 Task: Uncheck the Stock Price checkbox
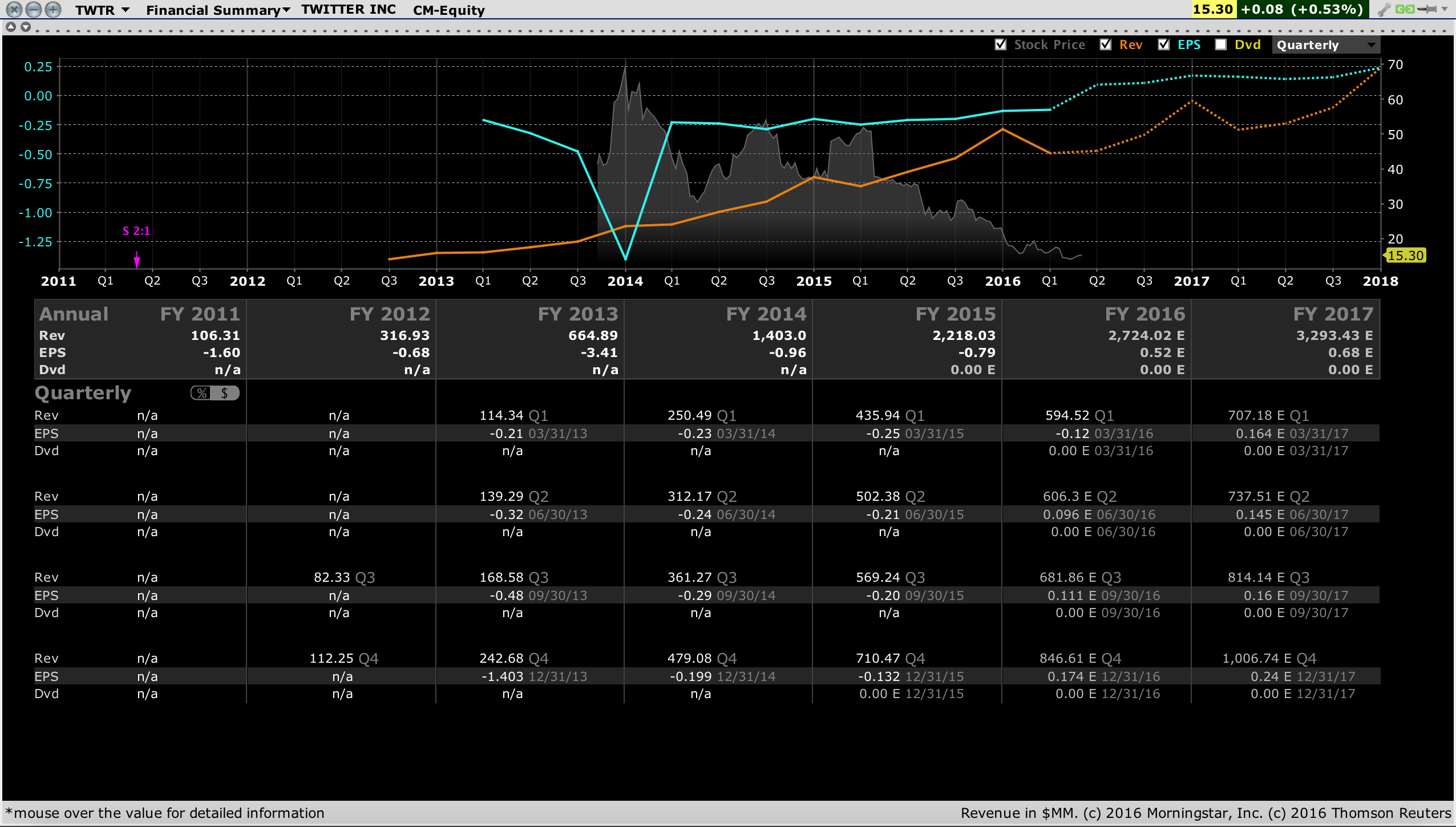click(x=1000, y=44)
